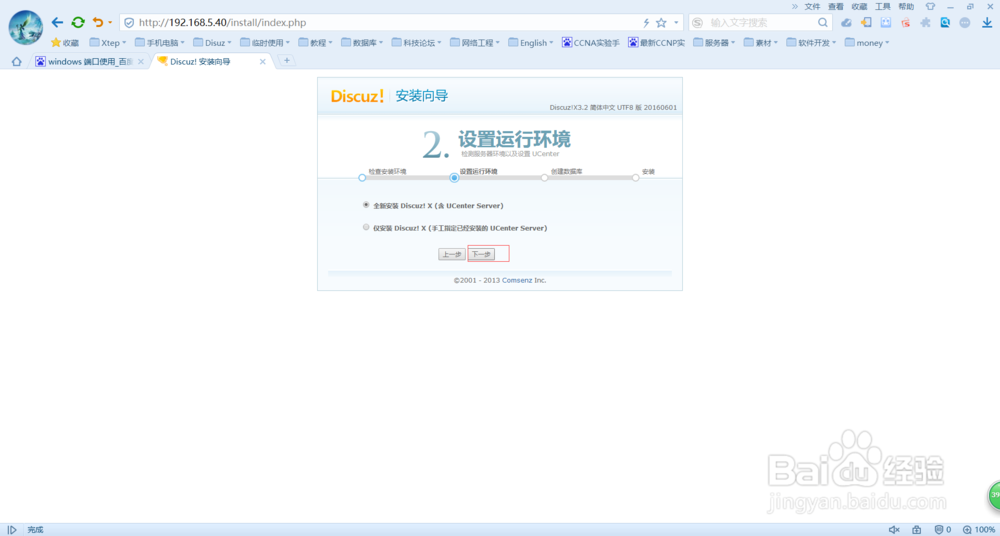1000x536 pixels.
Task: Select 全新安装 Discuz! X radio option
Action: point(365,205)
